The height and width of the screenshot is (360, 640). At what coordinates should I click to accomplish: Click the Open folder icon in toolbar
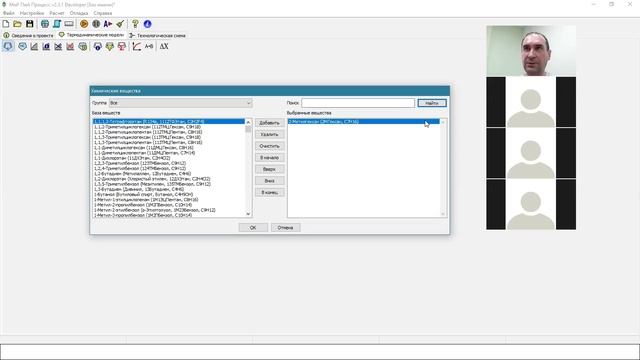click(x=18, y=24)
